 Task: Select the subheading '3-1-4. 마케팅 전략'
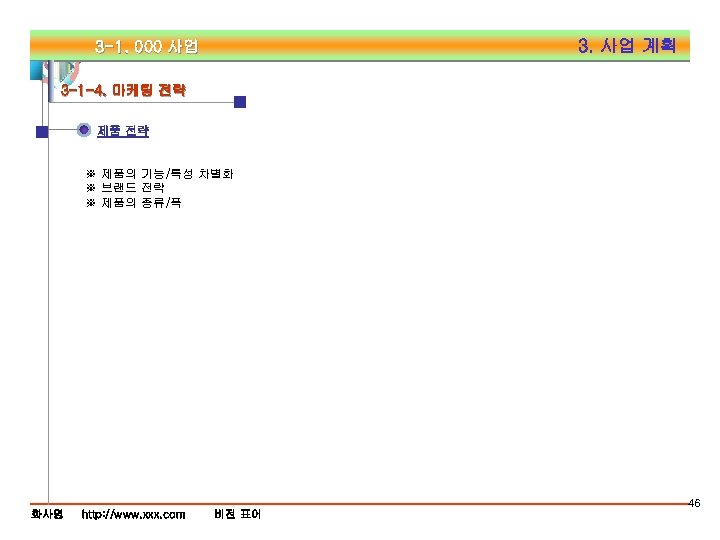coord(123,90)
